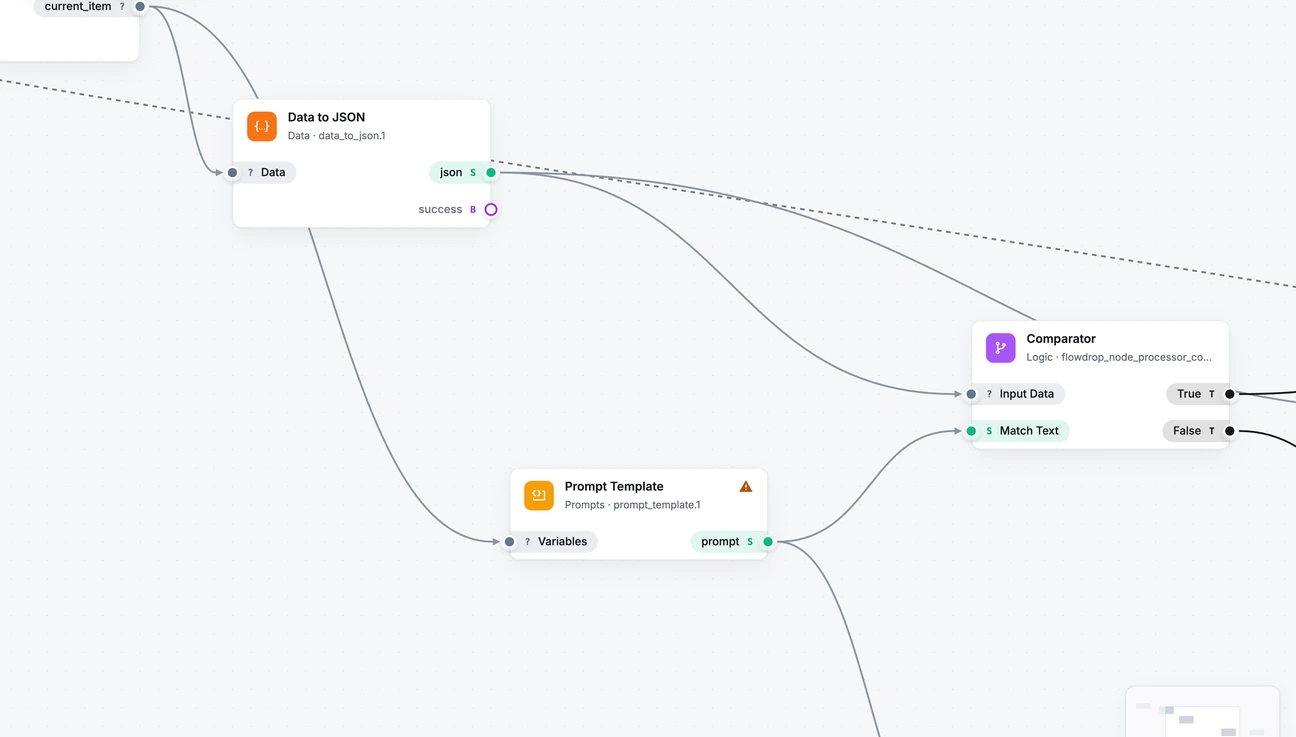This screenshot has width=1296, height=737.
Task: Click the current_item output port dot
Action: coord(140,7)
